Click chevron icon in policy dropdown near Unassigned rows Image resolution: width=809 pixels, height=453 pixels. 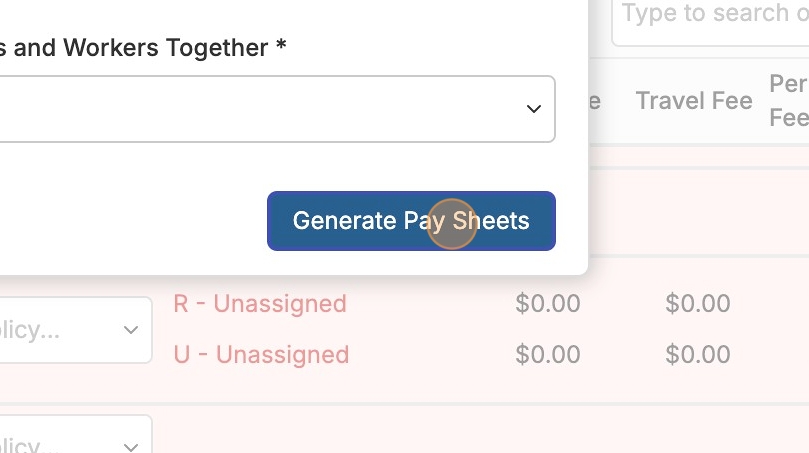tap(131, 329)
